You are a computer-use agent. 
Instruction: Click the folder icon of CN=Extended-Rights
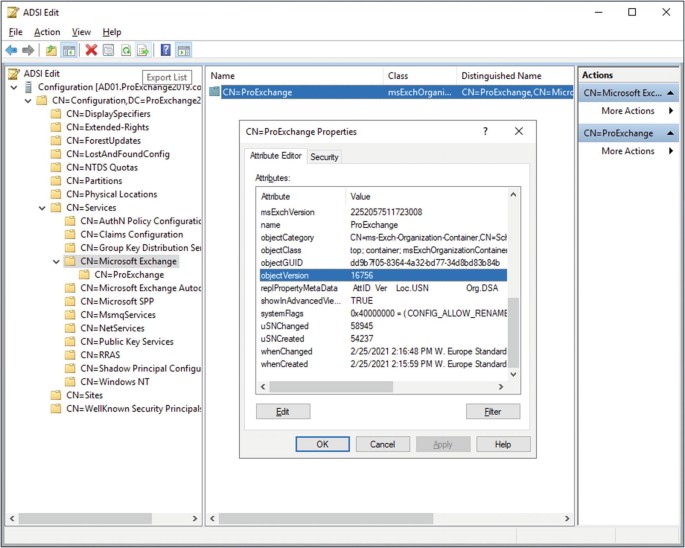(55, 127)
